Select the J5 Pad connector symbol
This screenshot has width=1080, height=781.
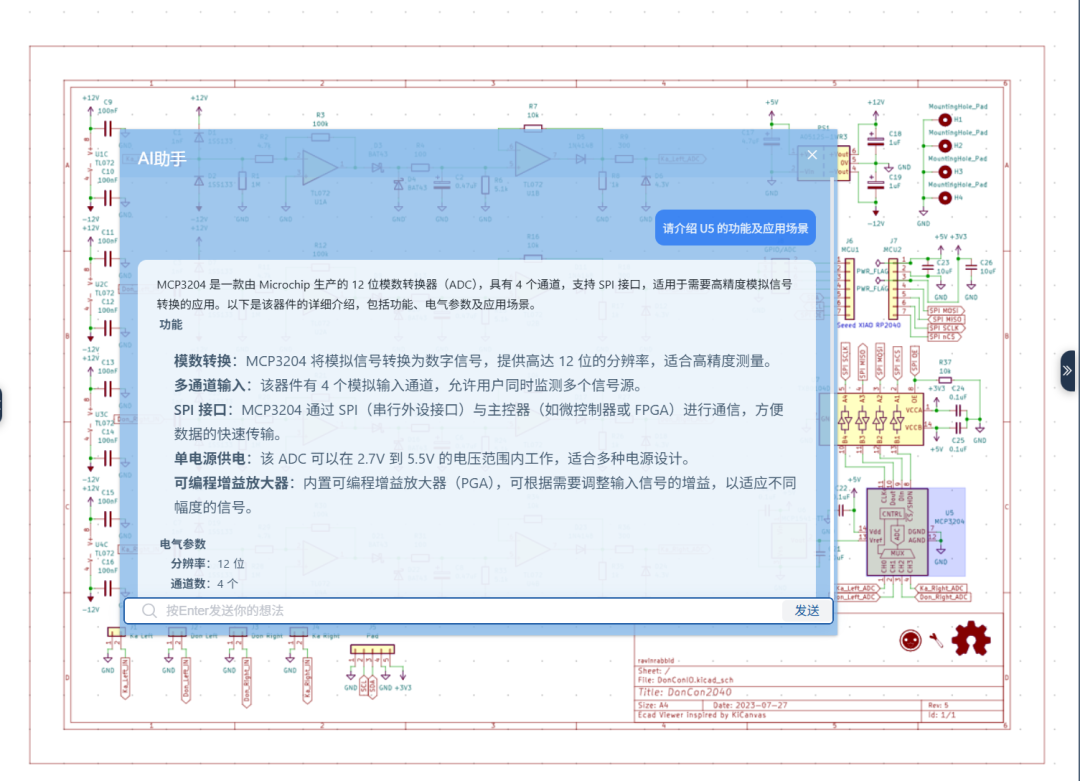coord(372,649)
